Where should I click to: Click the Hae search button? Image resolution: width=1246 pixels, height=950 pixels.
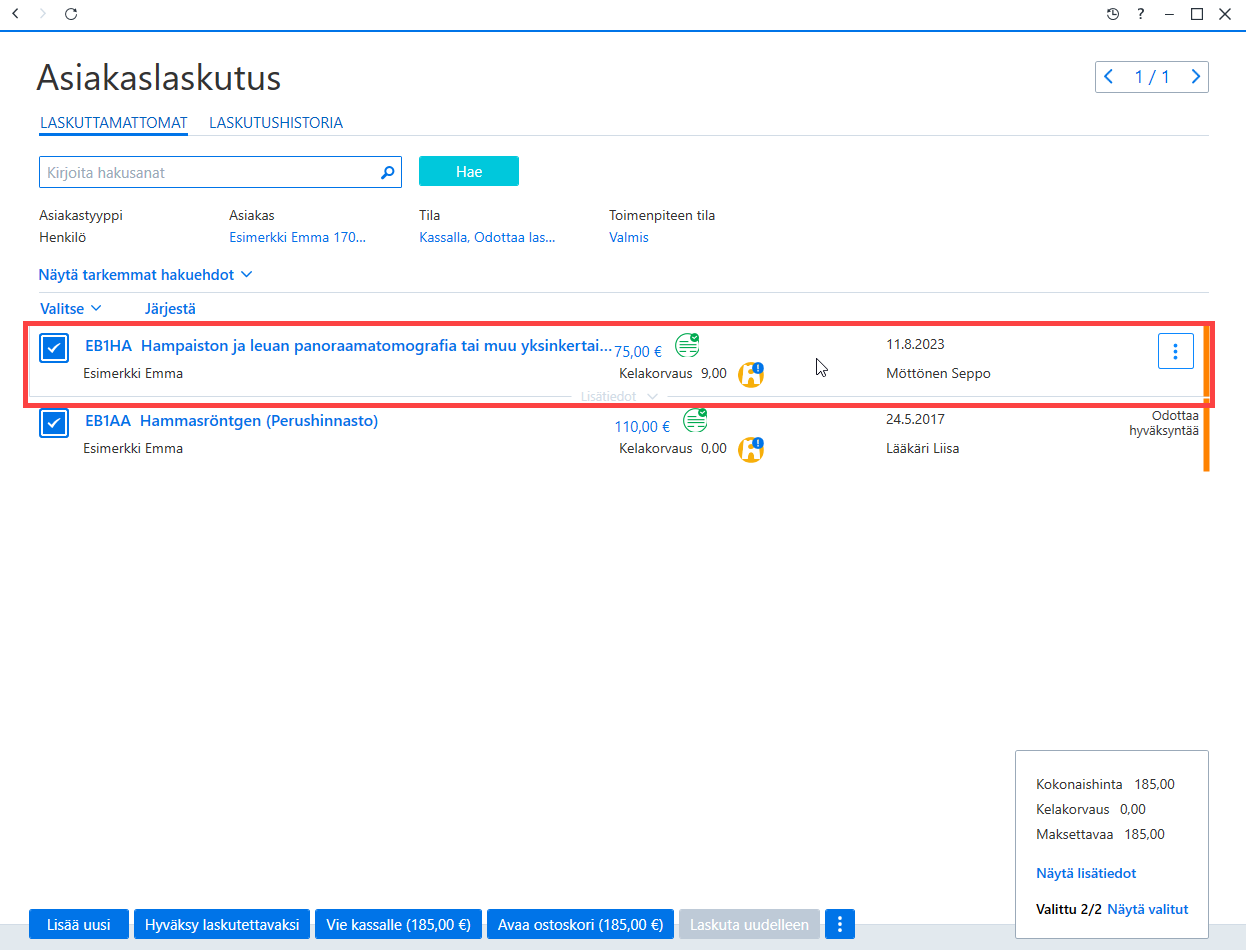(x=469, y=171)
